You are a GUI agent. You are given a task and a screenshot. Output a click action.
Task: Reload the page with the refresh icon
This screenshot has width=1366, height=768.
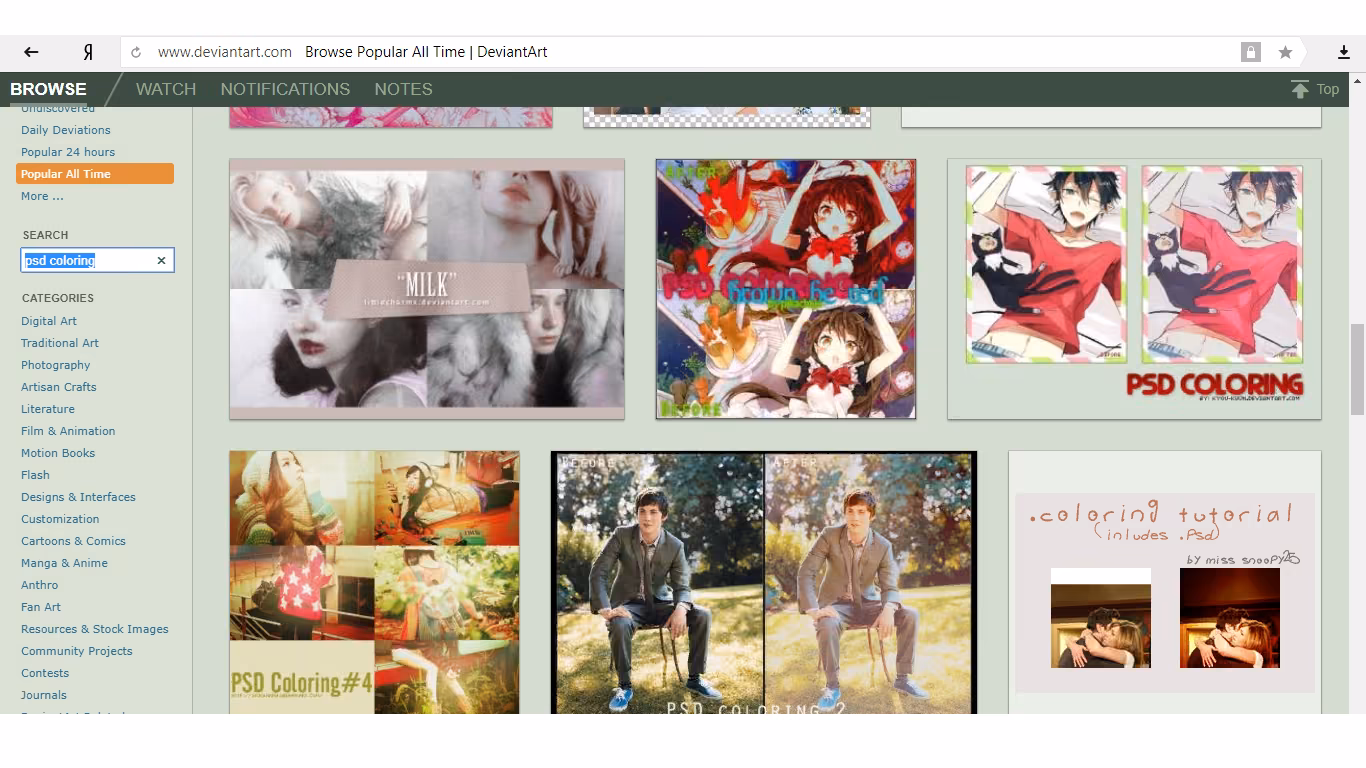point(136,52)
